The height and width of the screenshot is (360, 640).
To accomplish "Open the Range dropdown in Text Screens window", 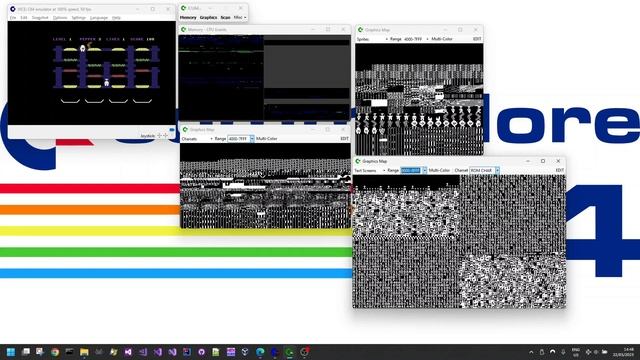I will pyautogui.click(x=424, y=171).
